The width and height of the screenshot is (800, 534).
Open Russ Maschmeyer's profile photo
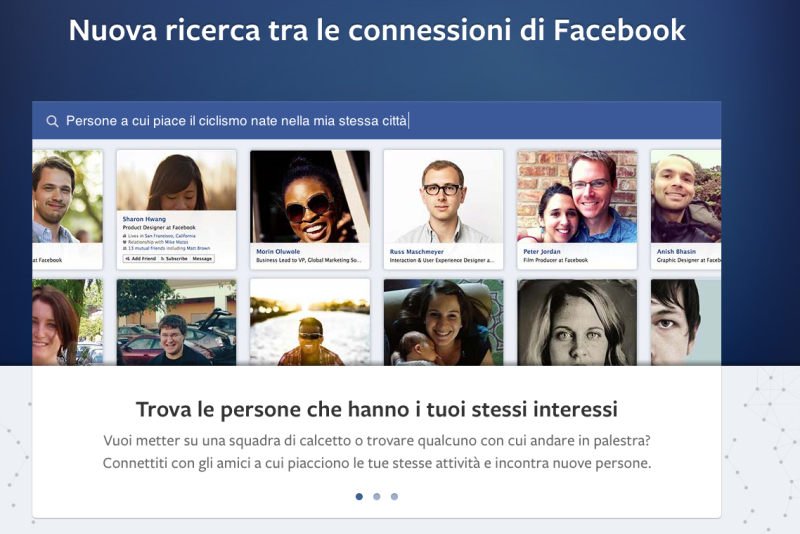(x=443, y=196)
